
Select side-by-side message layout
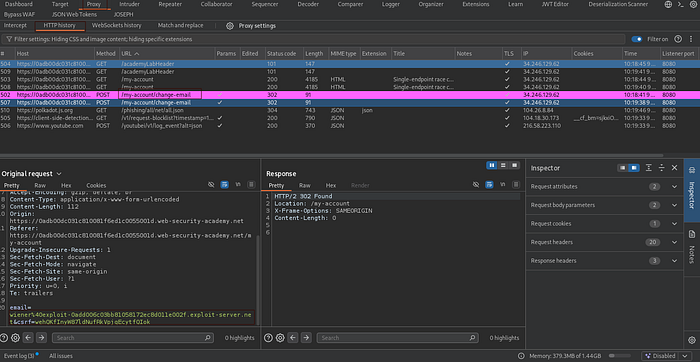coord(492,165)
